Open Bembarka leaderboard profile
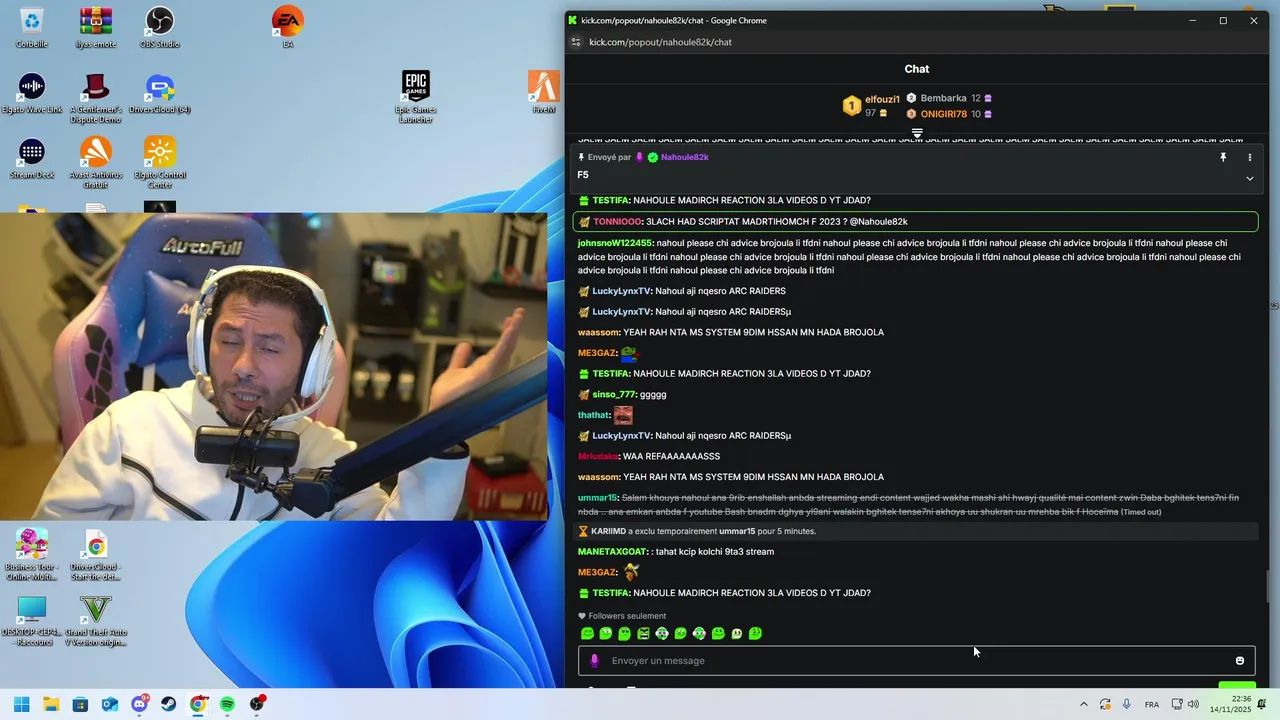This screenshot has width=1280, height=720. point(943,98)
